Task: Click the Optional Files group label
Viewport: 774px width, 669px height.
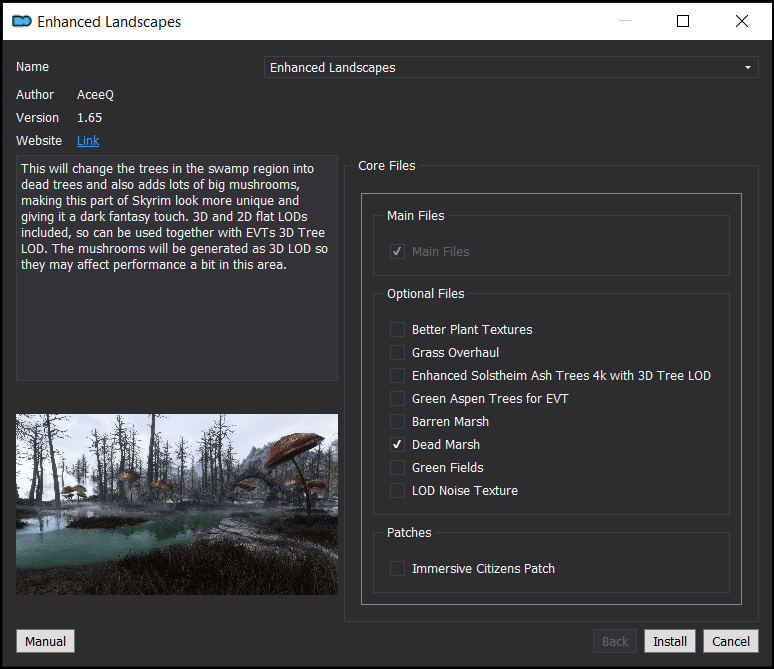Action: (x=426, y=294)
